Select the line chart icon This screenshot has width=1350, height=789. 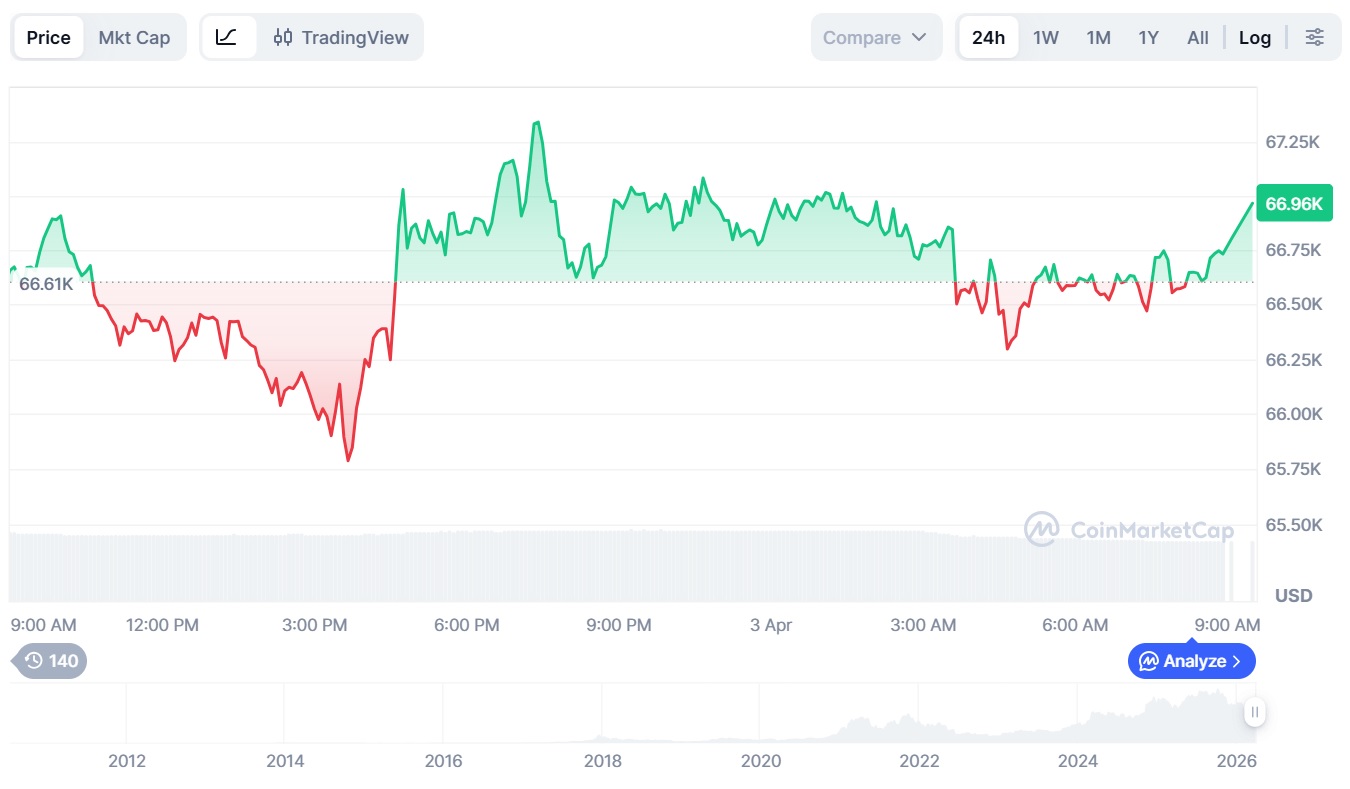click(227, 38)
